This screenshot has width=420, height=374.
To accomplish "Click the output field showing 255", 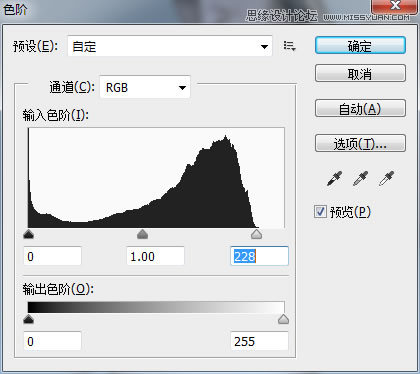I will tap(259, 341).
